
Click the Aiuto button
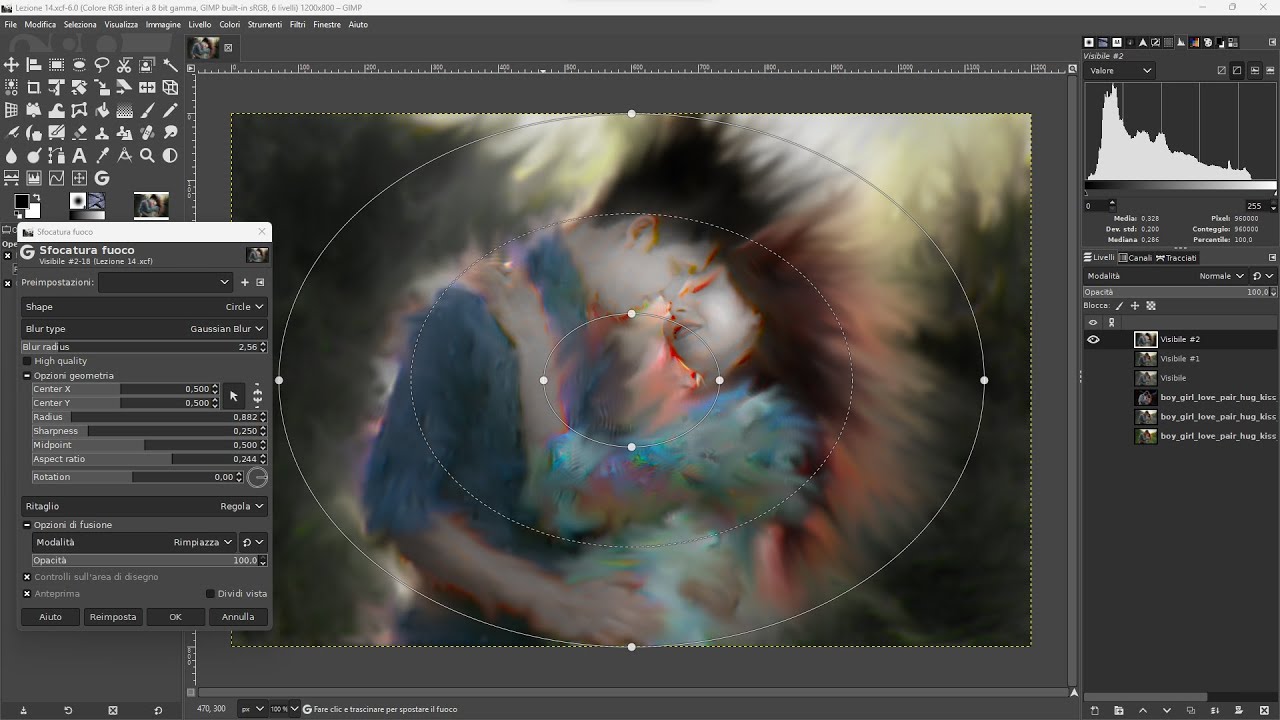[50, 617]
